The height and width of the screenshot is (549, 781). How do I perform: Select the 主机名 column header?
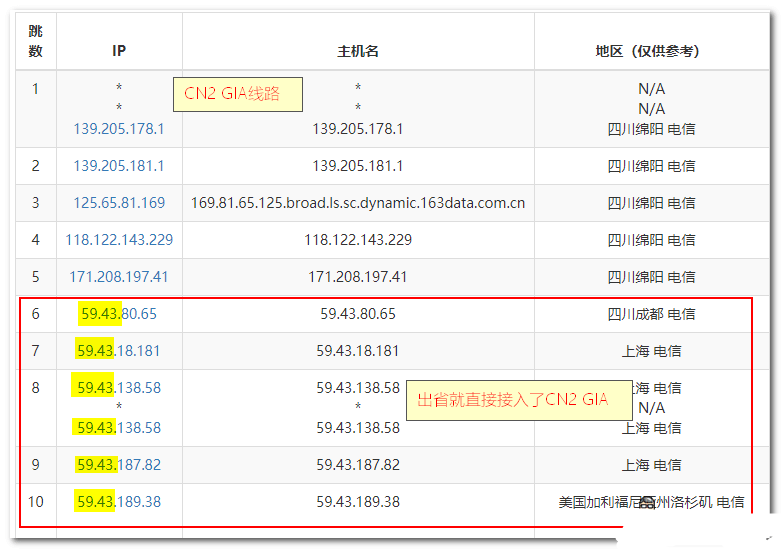358,51
